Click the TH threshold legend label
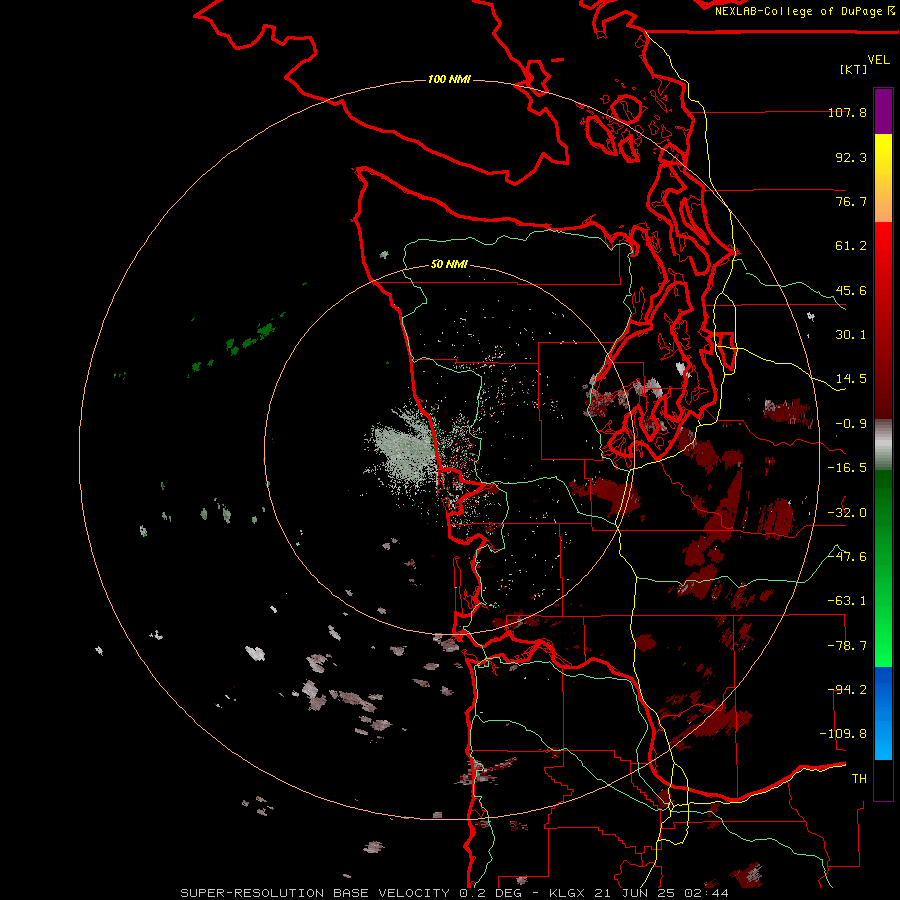 coord(859,779)
